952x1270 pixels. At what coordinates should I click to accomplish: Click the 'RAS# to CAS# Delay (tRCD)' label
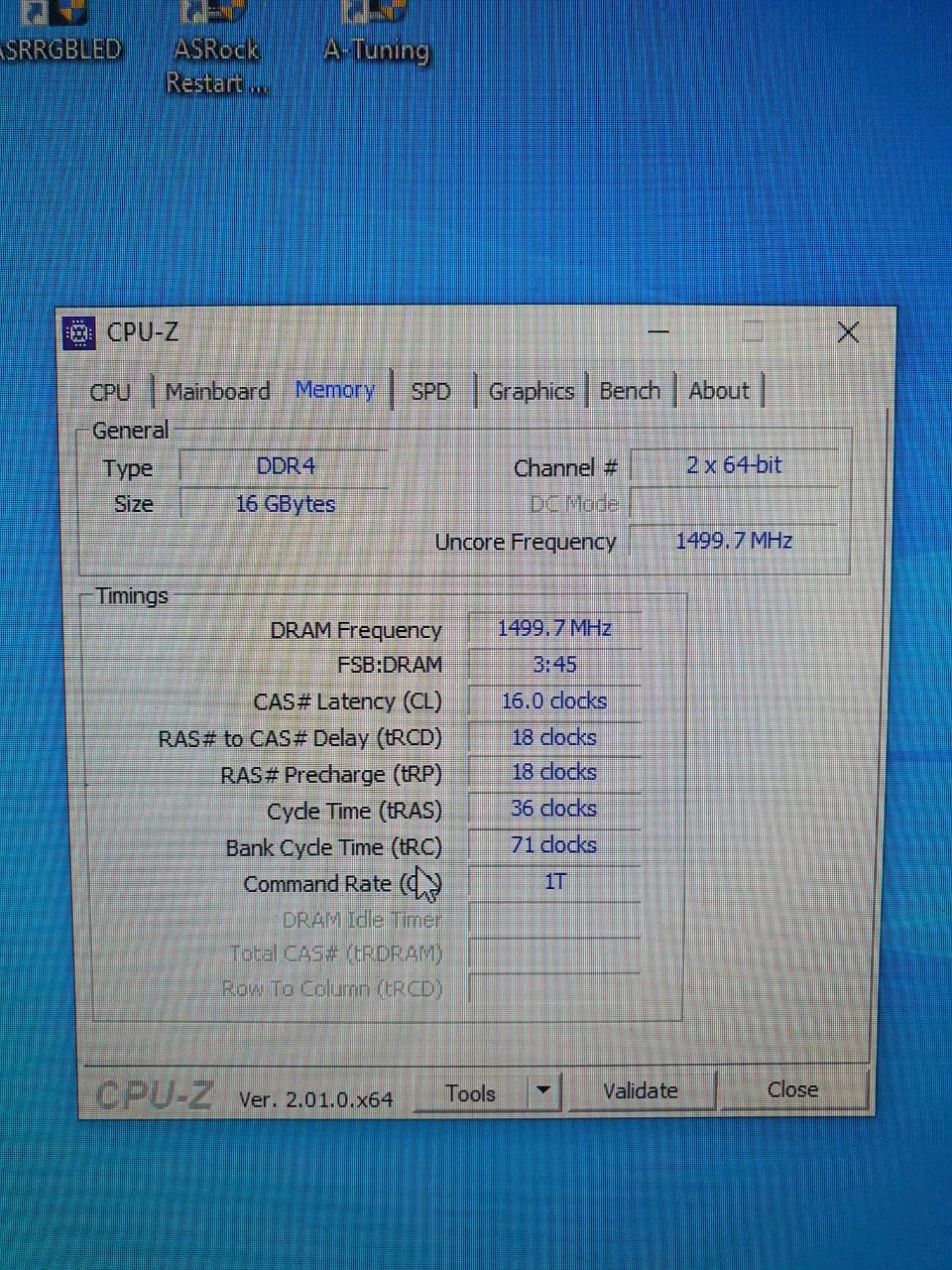click(299, 739)
